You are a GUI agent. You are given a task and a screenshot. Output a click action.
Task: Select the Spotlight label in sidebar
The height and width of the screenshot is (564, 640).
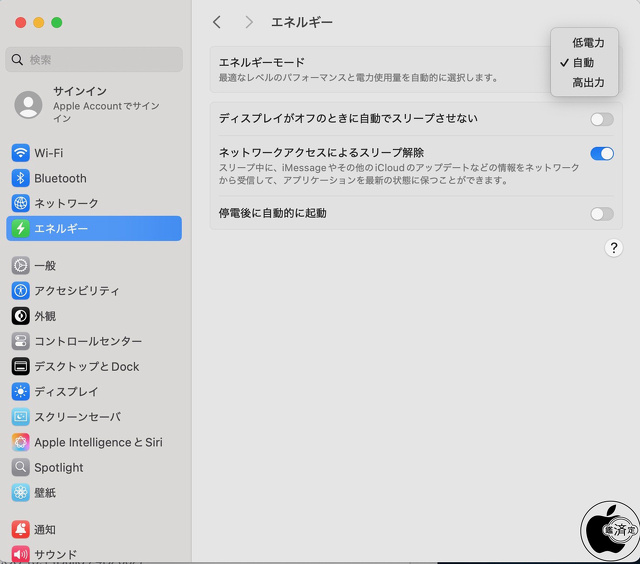tap(59, 467)
